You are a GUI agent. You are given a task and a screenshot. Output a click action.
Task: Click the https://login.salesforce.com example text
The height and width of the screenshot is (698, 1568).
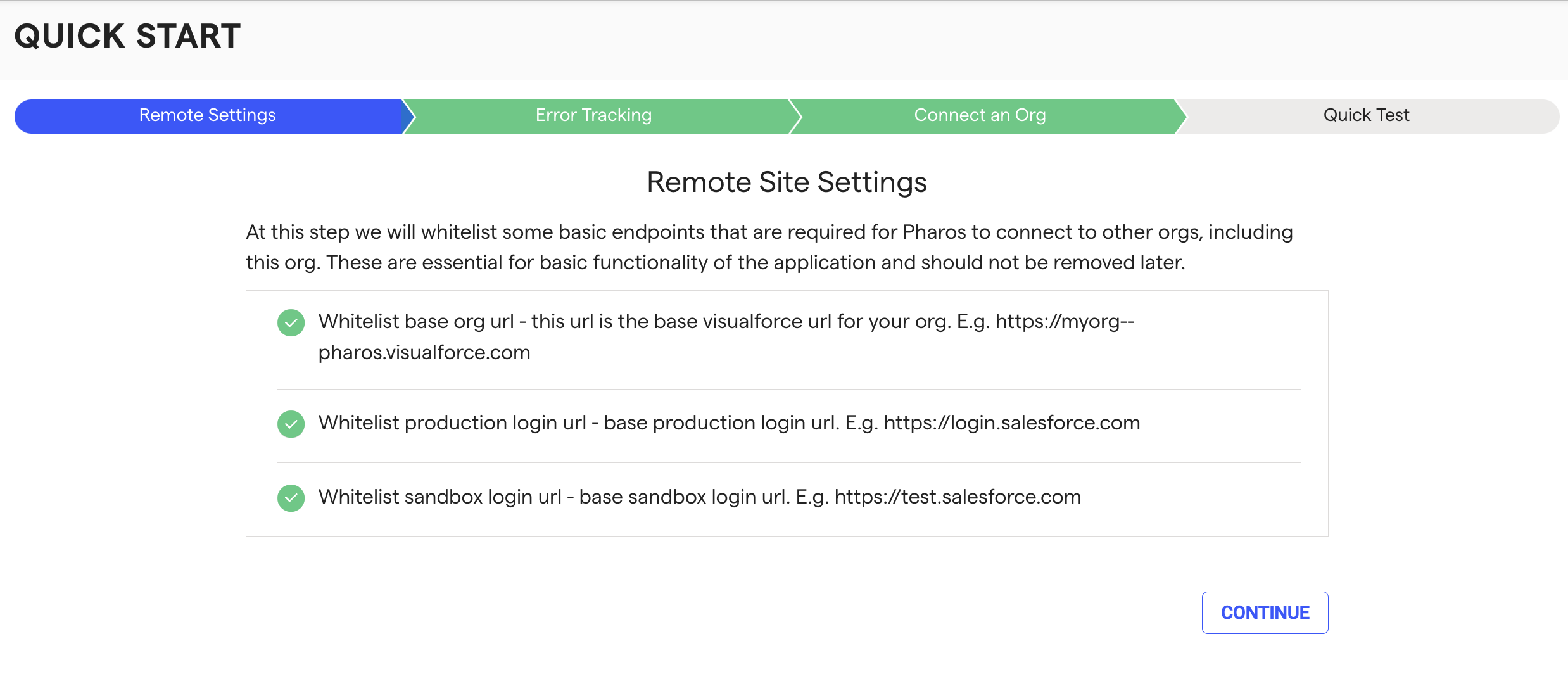(x=1012, y=423)
